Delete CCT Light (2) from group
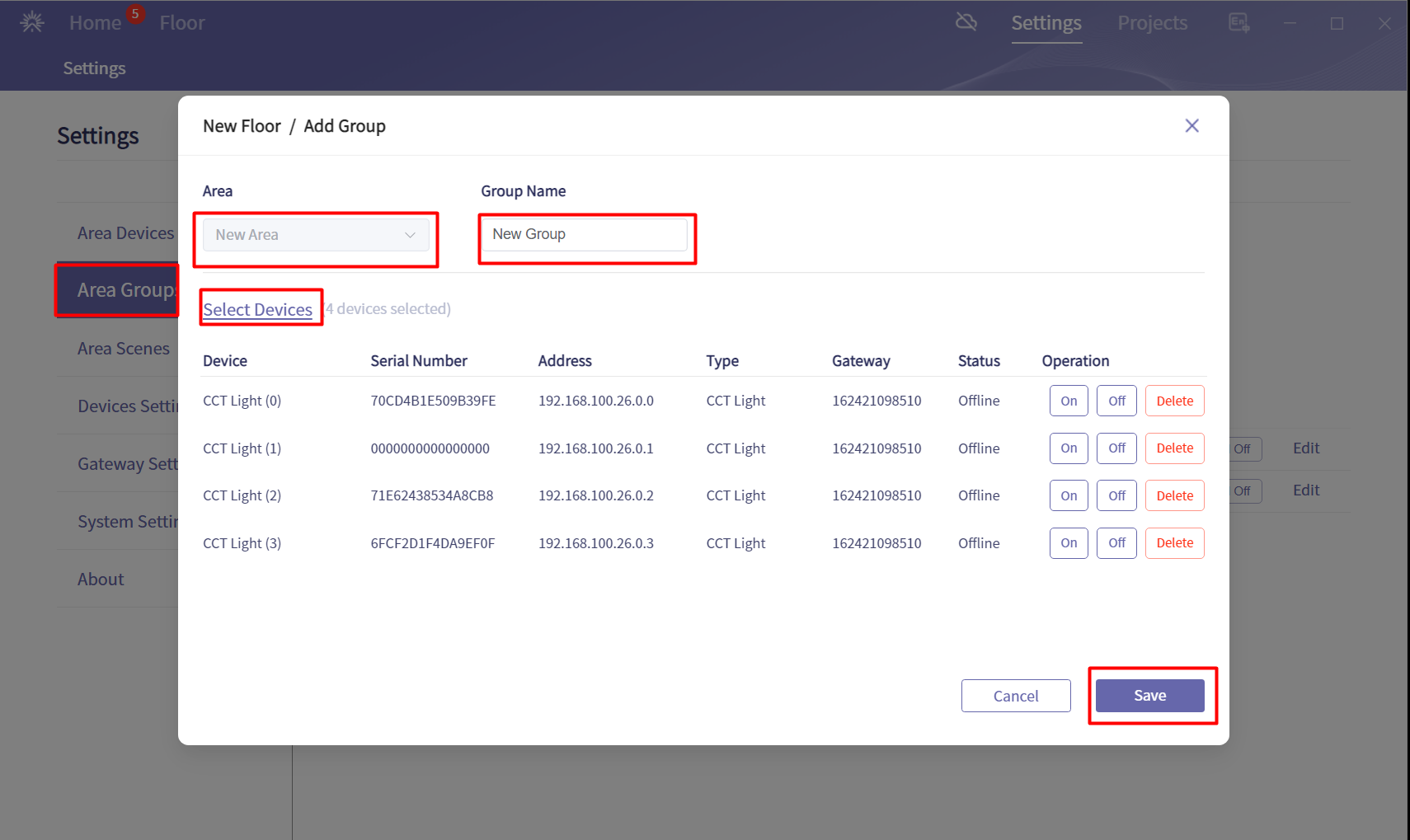Viewport: 1410px width, 840px height. tap(1174, 496)
